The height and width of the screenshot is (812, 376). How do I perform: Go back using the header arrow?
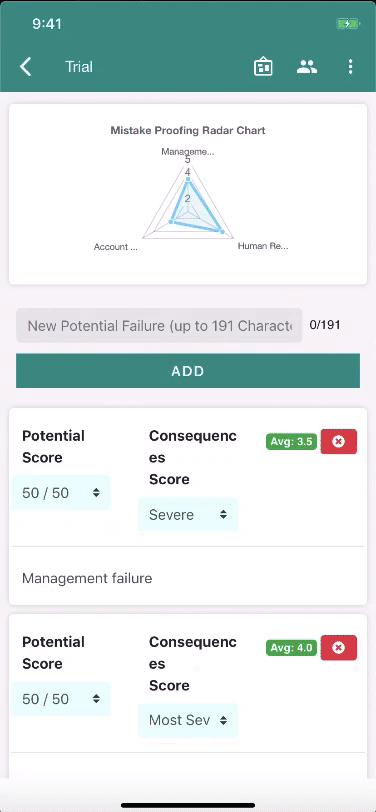pyautogui.click(x=25, y=67)
